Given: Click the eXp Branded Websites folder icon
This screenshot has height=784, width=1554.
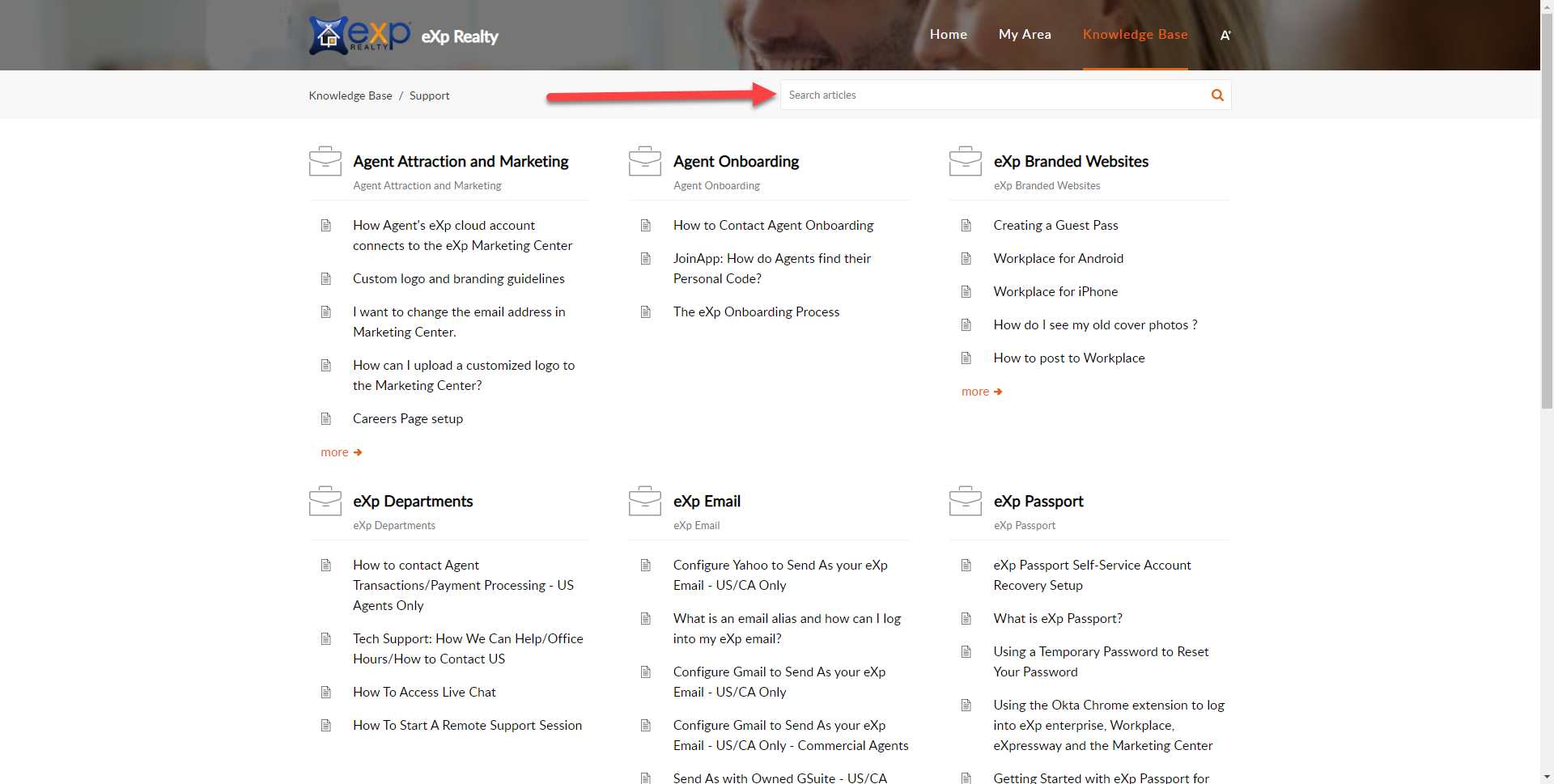Looking at the screenshot, I should [966, 161].
